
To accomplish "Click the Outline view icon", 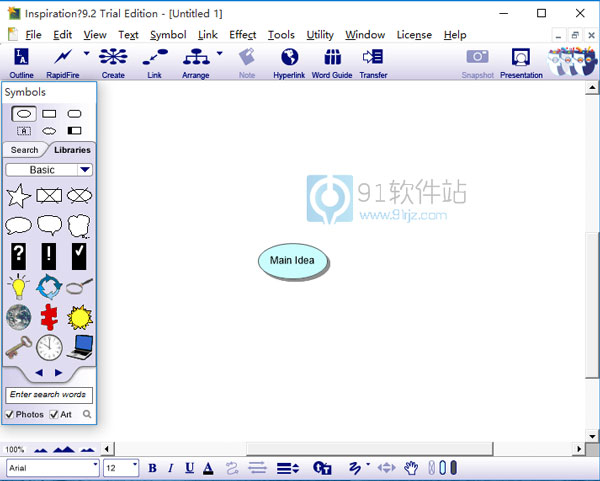I will (21, 58).
